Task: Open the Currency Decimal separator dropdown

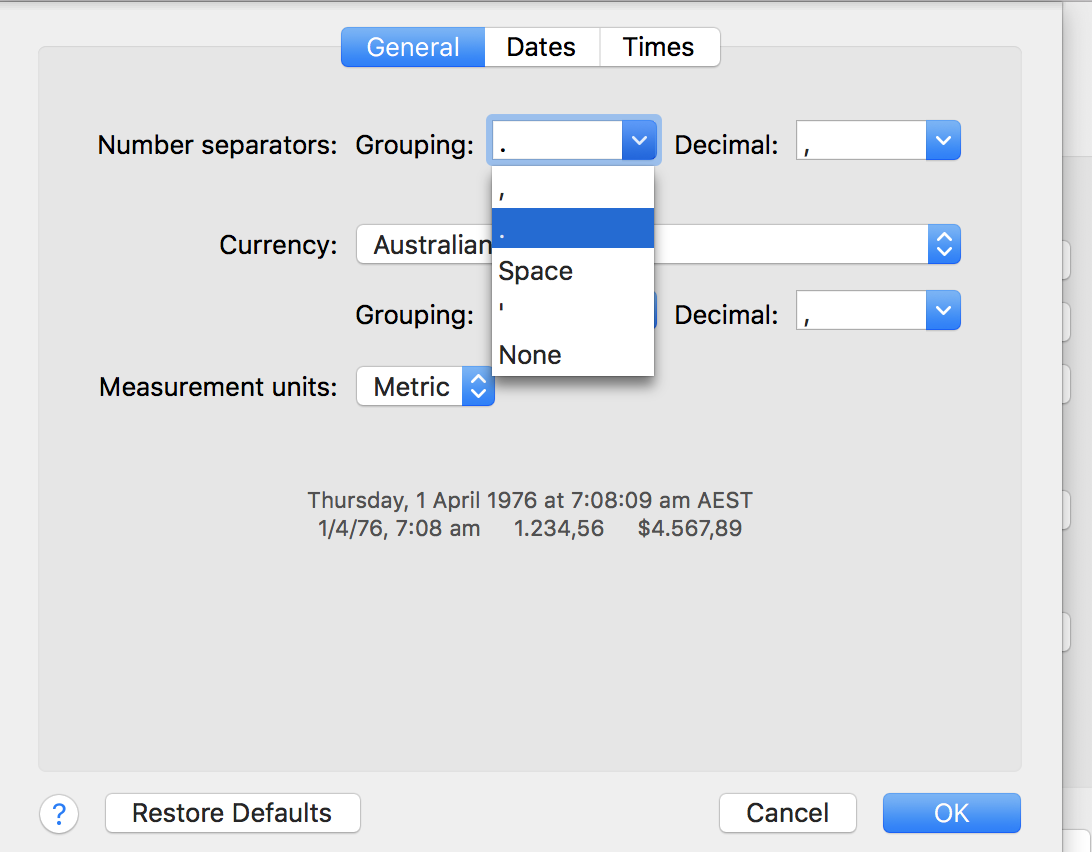Action: 878,311
